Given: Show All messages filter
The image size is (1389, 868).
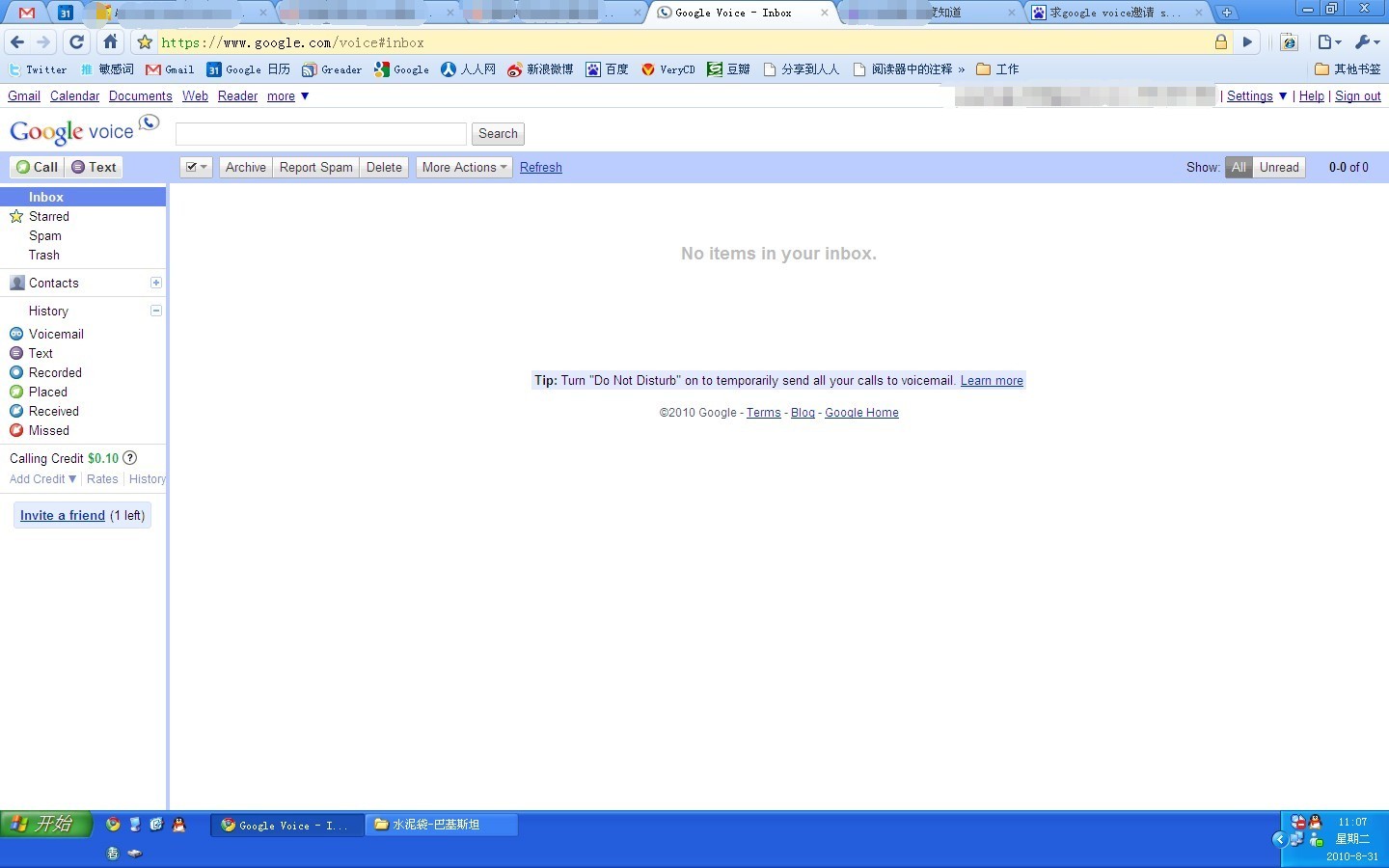Looking at the screenshot, I should (x=1239, y=167).
